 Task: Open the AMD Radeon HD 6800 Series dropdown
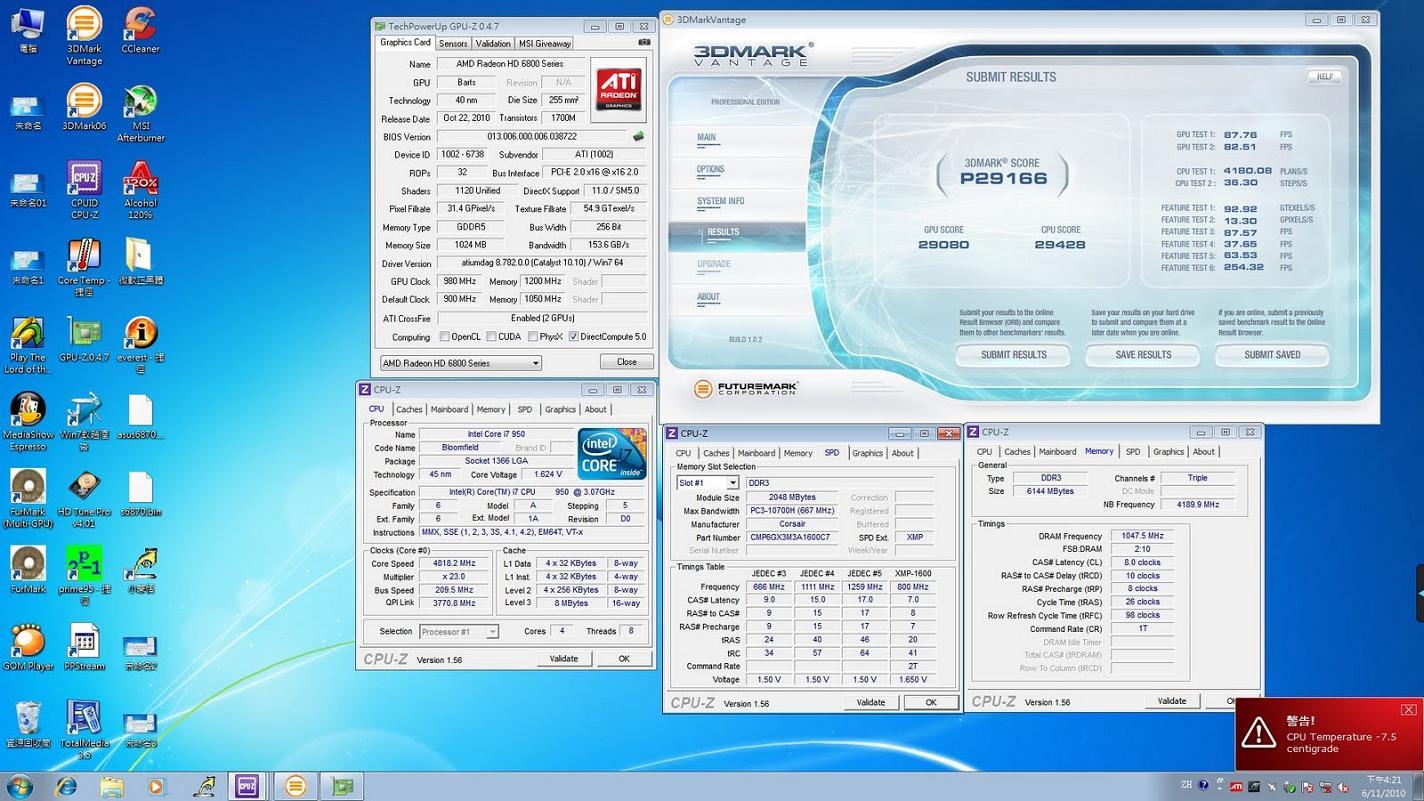pyautogui.click(x=461, y=363)
